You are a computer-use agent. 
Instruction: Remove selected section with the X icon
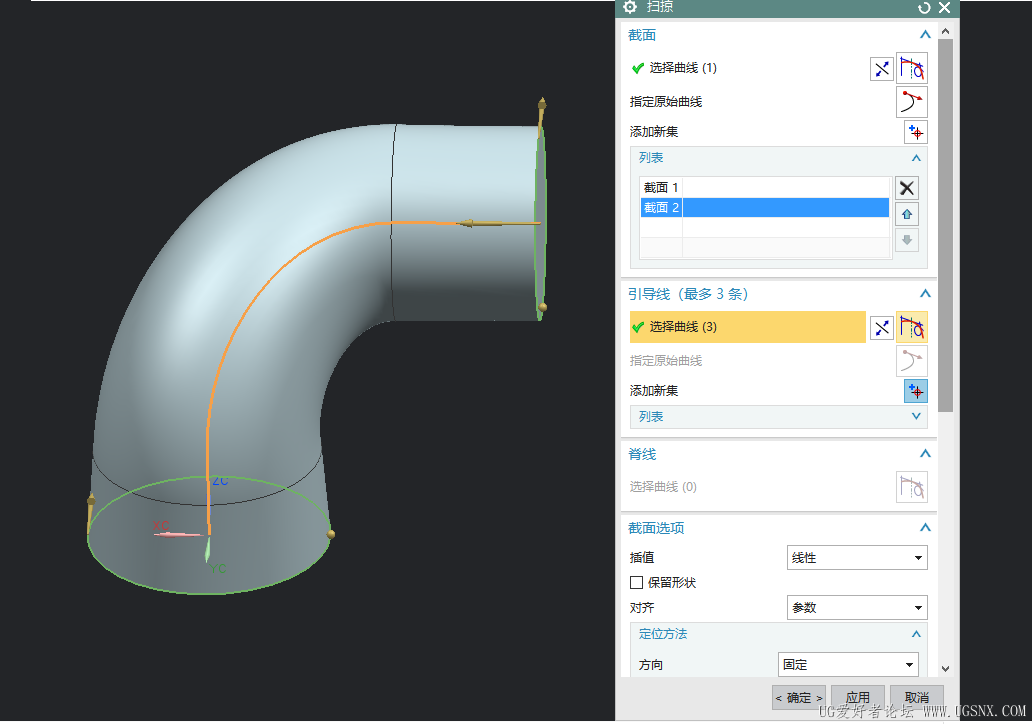point(906,188)
